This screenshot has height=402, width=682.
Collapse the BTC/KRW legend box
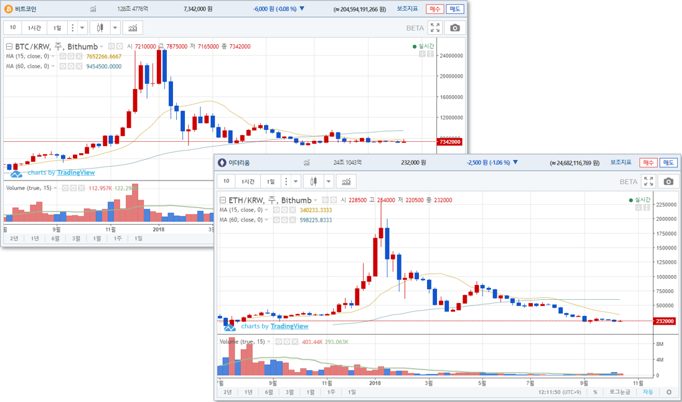tap(9, 47)
